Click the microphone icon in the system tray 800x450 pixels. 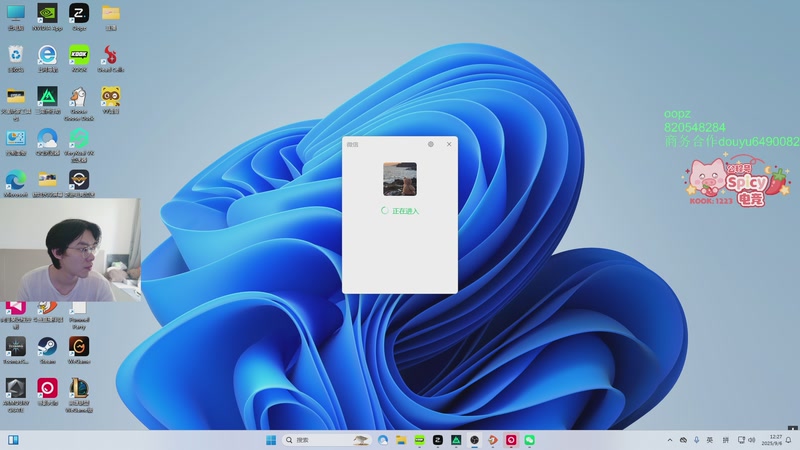pos(696,440)
